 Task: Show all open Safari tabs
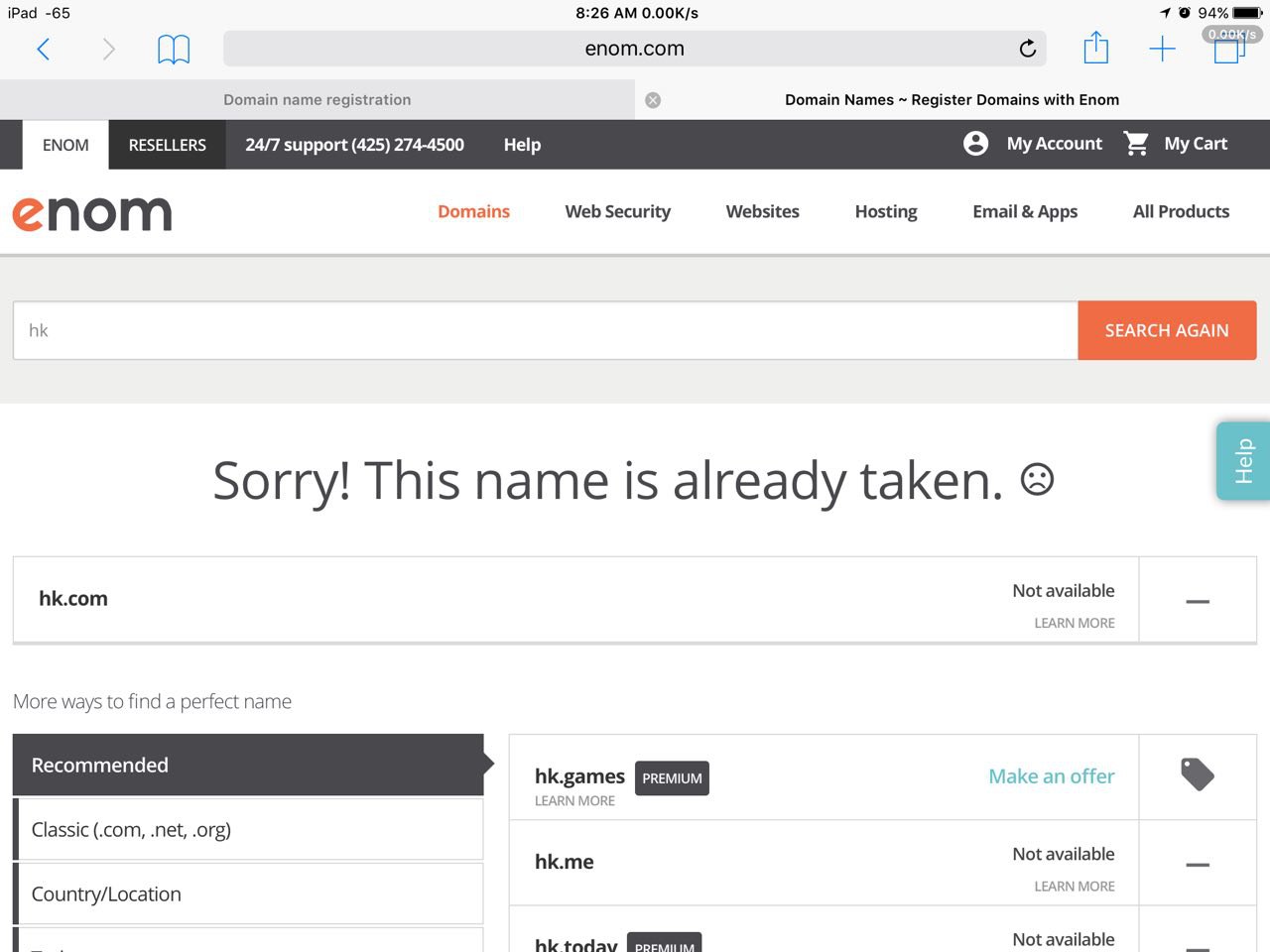click(1229, 48)
